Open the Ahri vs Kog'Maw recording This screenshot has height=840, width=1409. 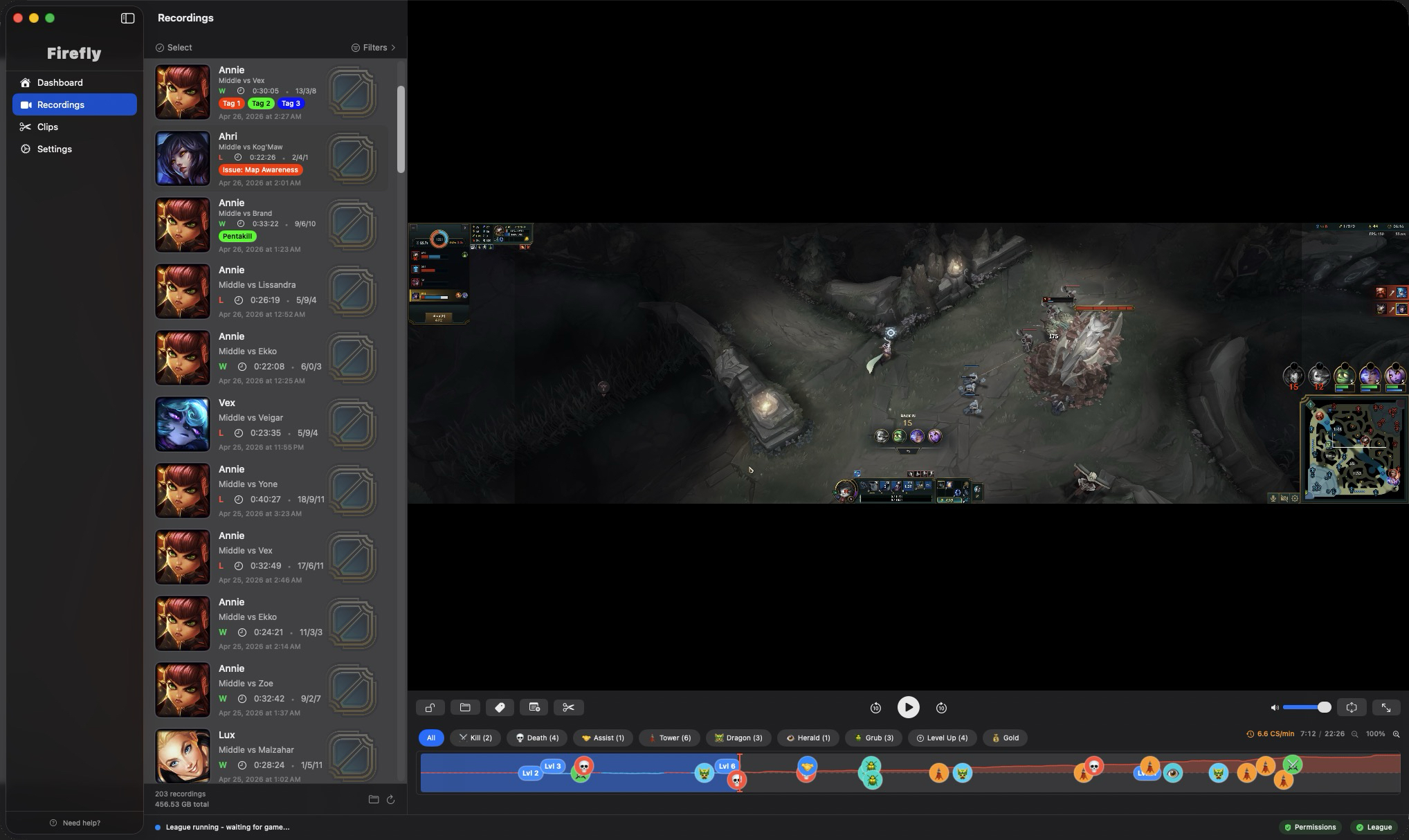pyautogui.click(x=270, y=158)
